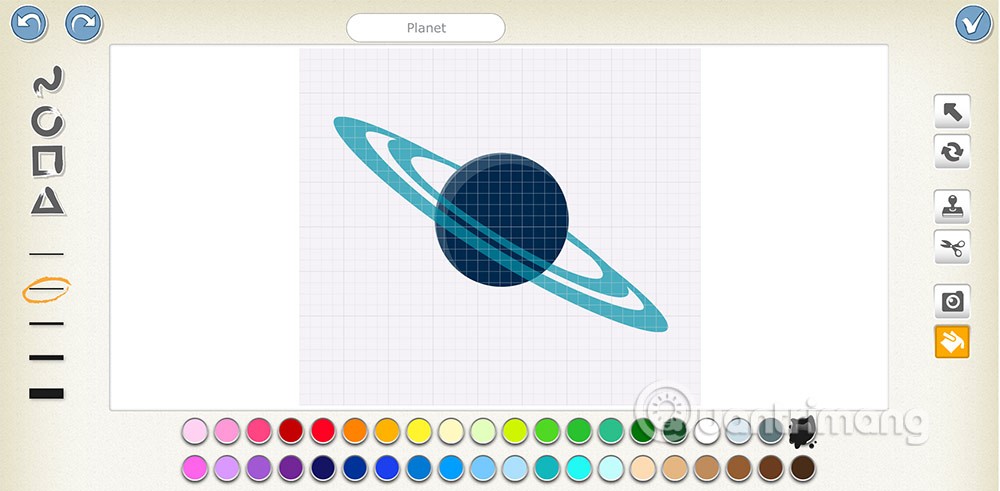Select the triangle shape tool
1000x491 pixels.
[x=48, y=201]
